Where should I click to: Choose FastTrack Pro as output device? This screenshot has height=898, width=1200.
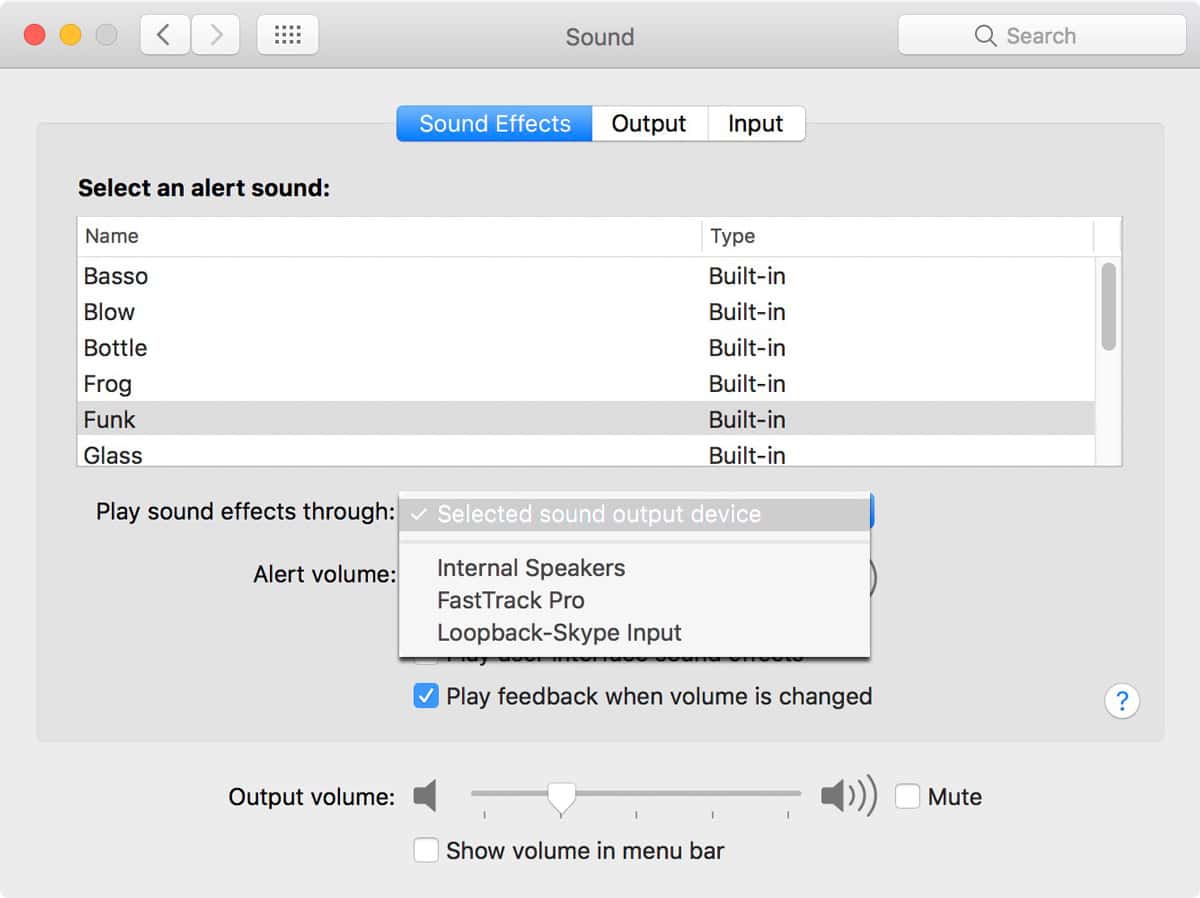click(510, 600)
